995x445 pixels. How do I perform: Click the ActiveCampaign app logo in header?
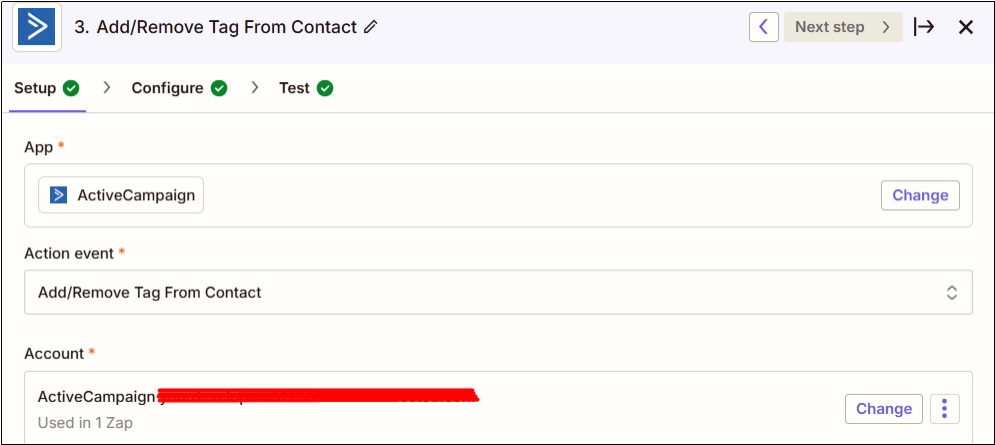[37, 27]
